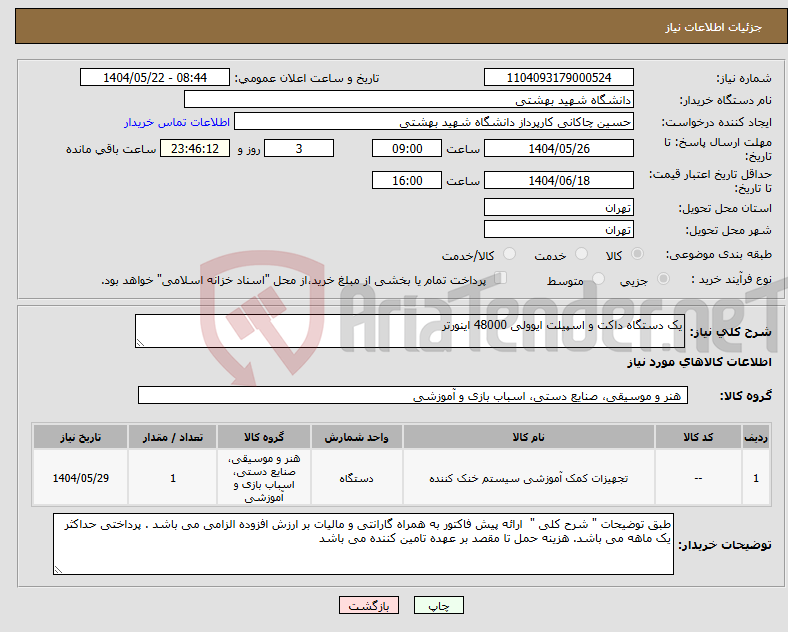Select the کالا radio button
The image size is (788, 632).
(x=637, y=254)
